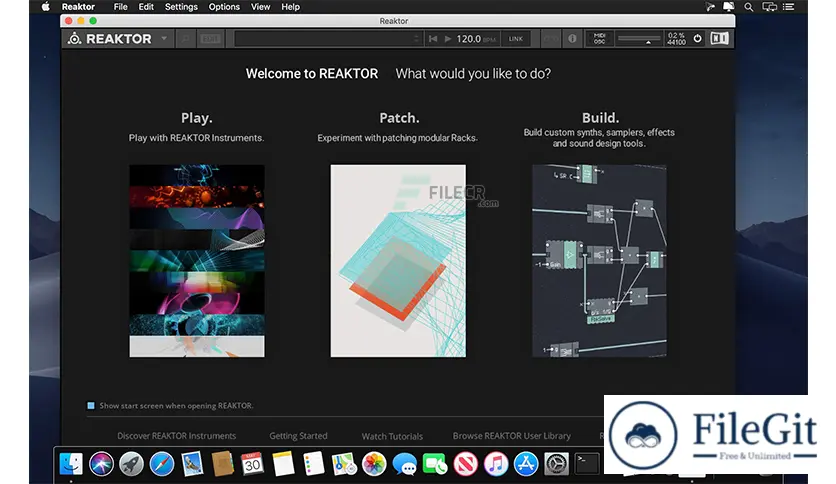Viewport: 836px width, 484px height.
Task: Open Messages from the Dock
Action: pyautogui.click(x=405, y=464)
